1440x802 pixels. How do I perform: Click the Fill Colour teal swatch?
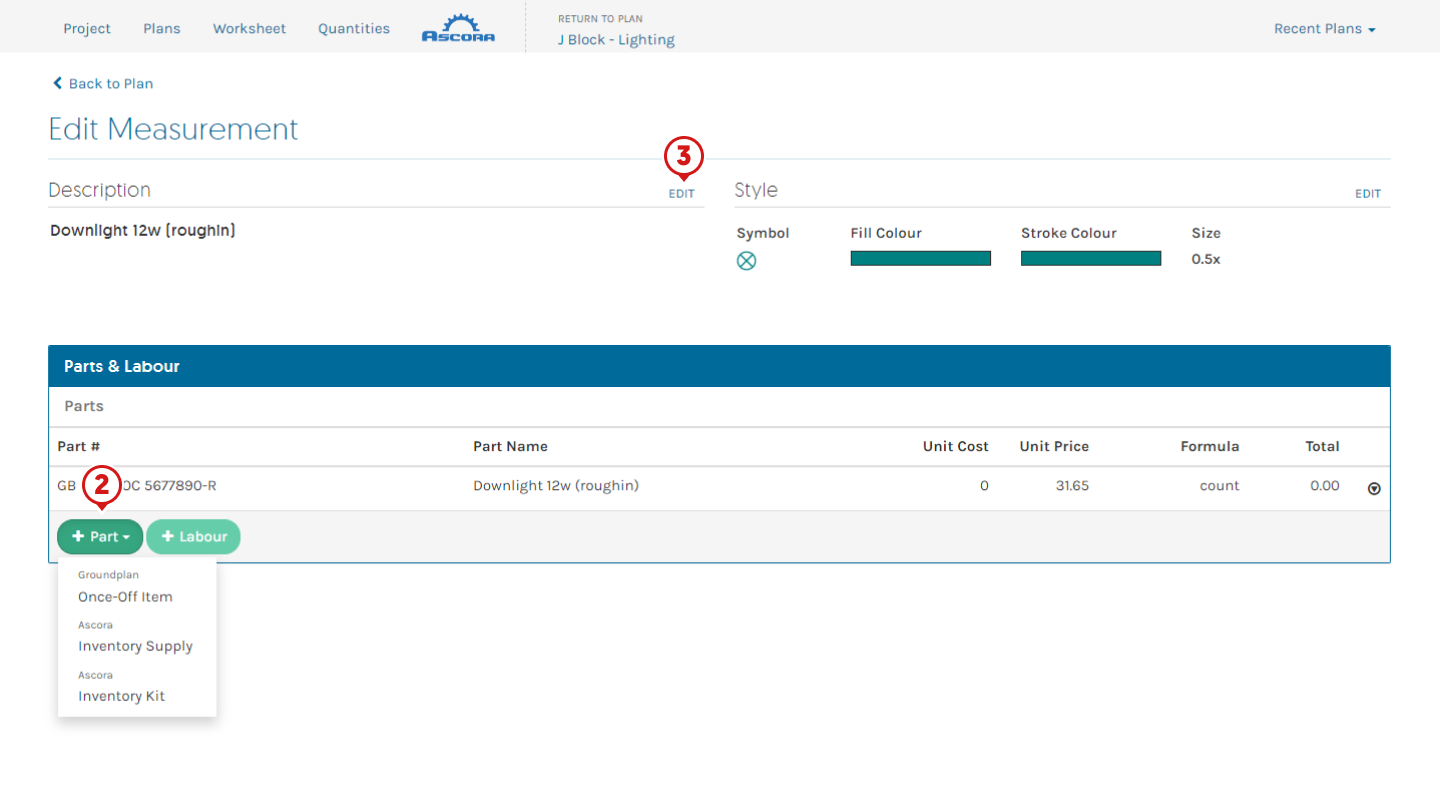click(x=920, y=259)
